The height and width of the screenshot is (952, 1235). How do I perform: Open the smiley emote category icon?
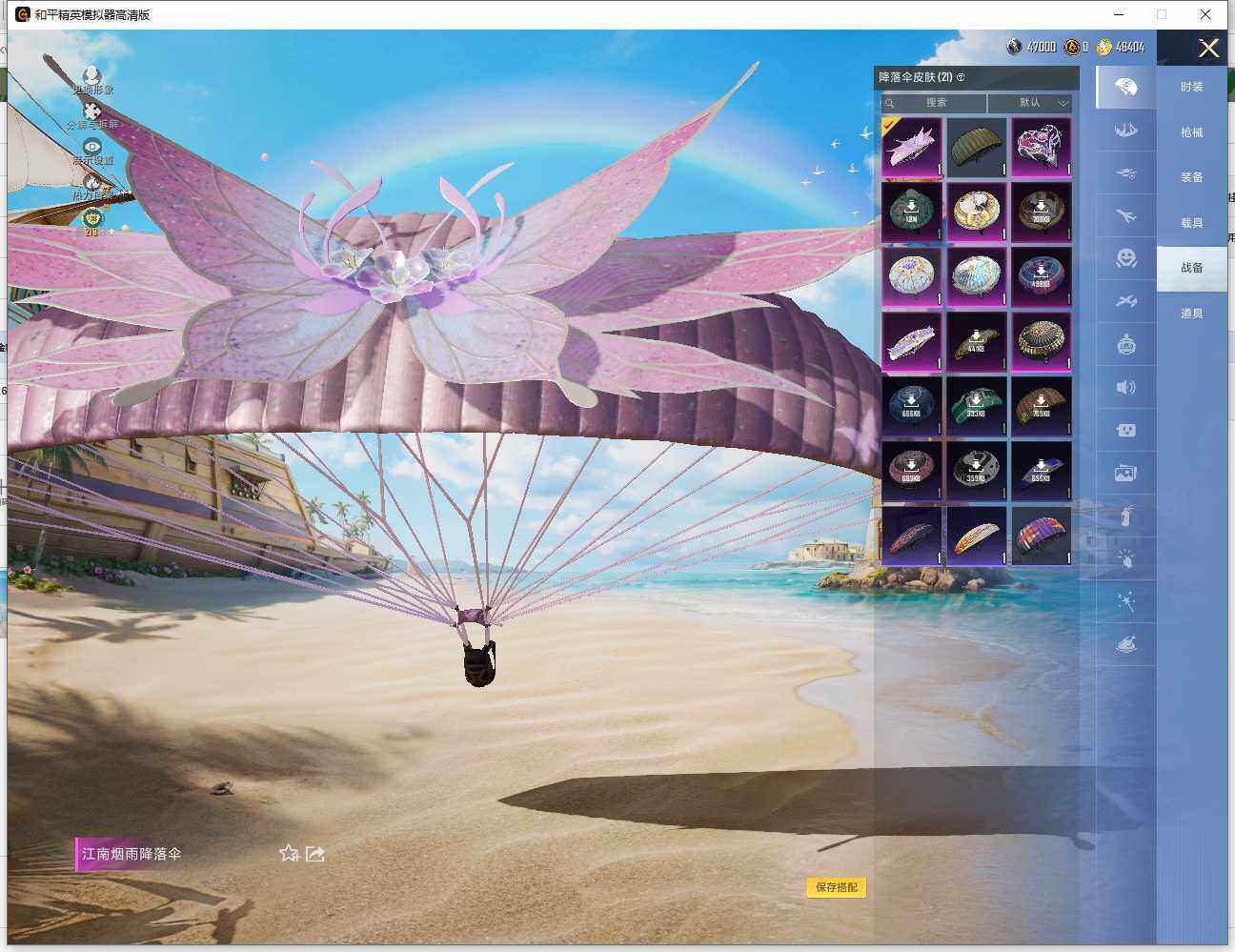pyautogui.click(x=1125, y=258)
